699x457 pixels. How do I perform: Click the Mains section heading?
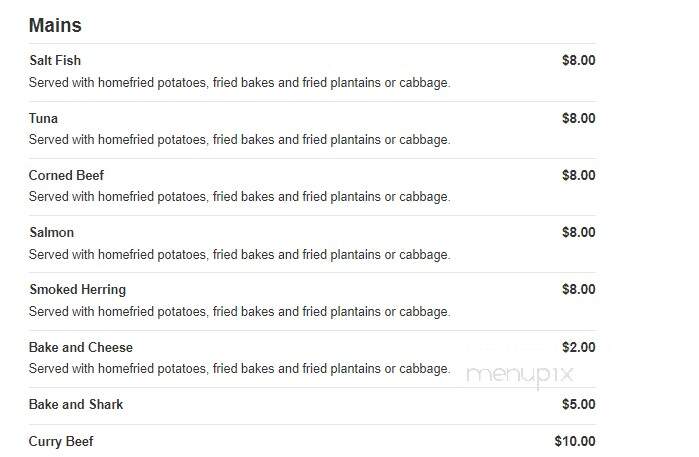[x=55, y=25]
